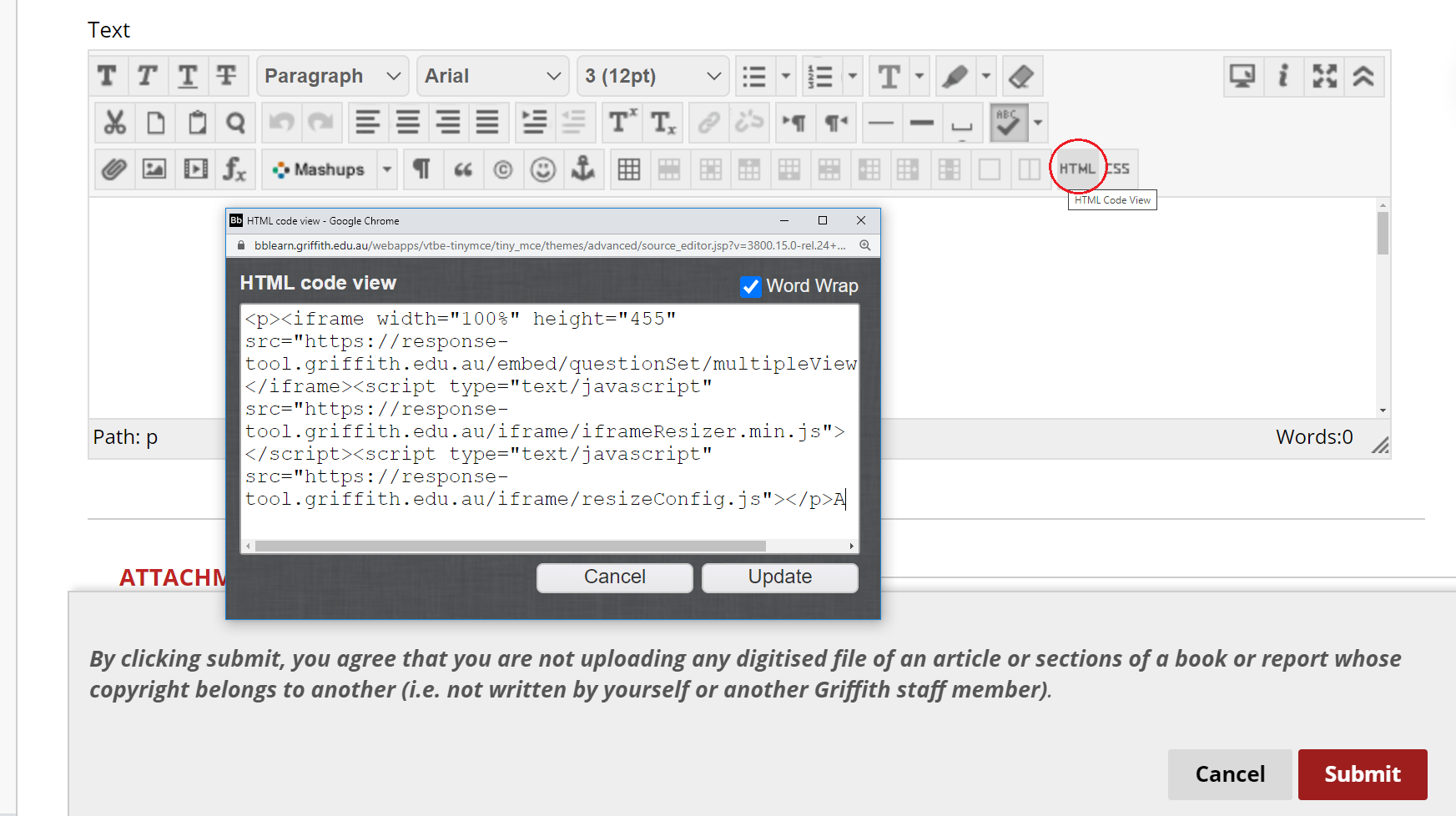
Task: Insert a new table
Action: click(630, 169)
